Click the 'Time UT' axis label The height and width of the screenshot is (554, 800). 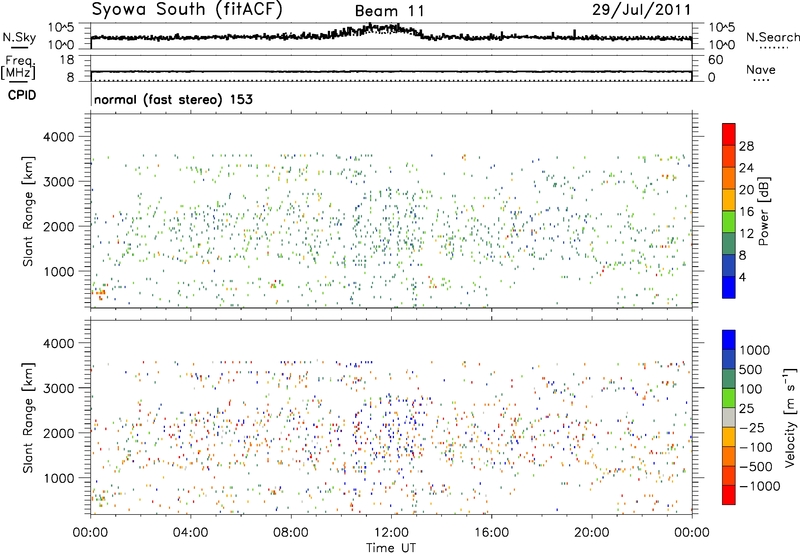pyautogui.click(x=391, y=547)
